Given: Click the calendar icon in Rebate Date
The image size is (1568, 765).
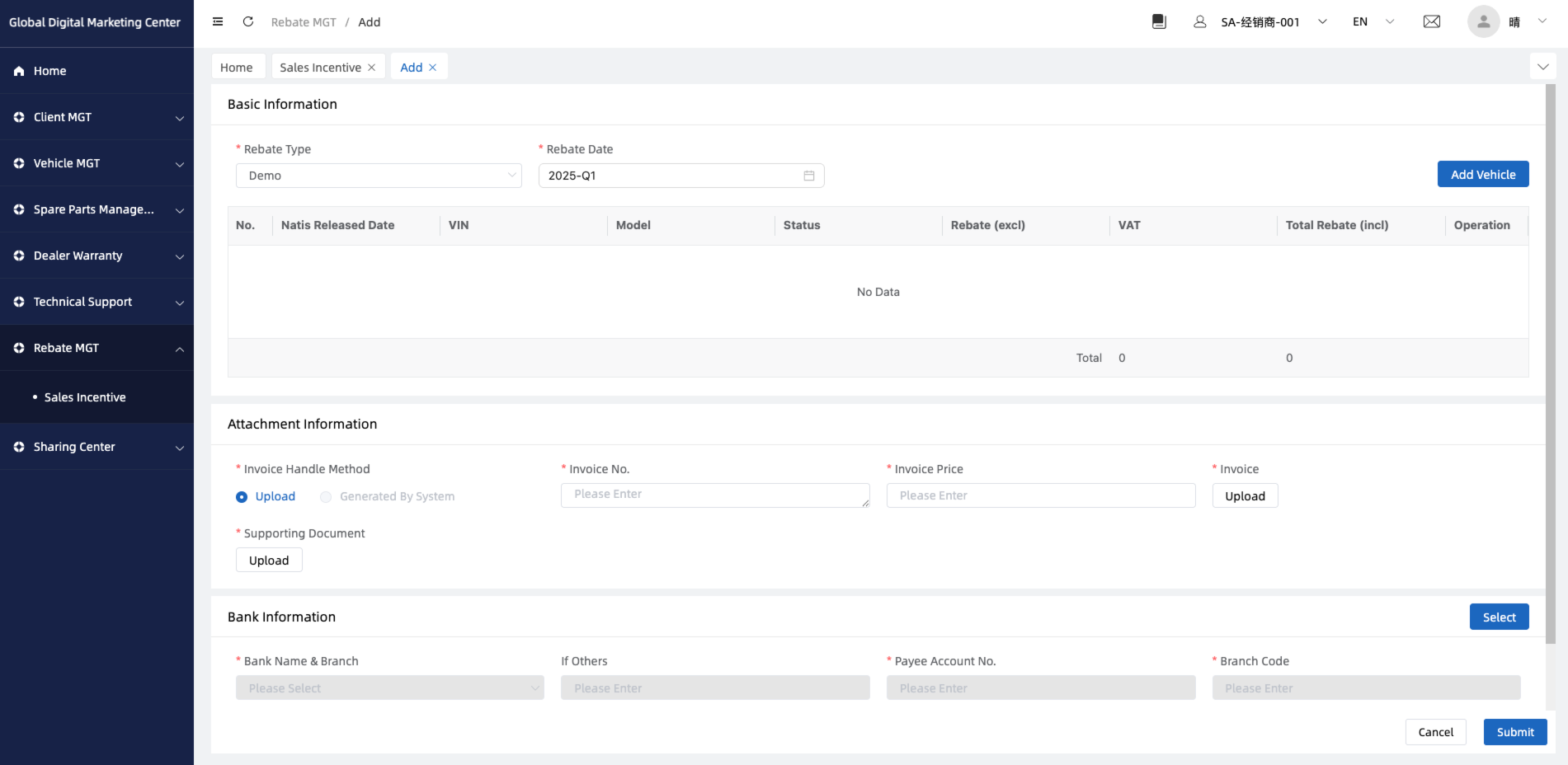Looking at the screenshot, I should pyautogui.click(x=808, y=176).
